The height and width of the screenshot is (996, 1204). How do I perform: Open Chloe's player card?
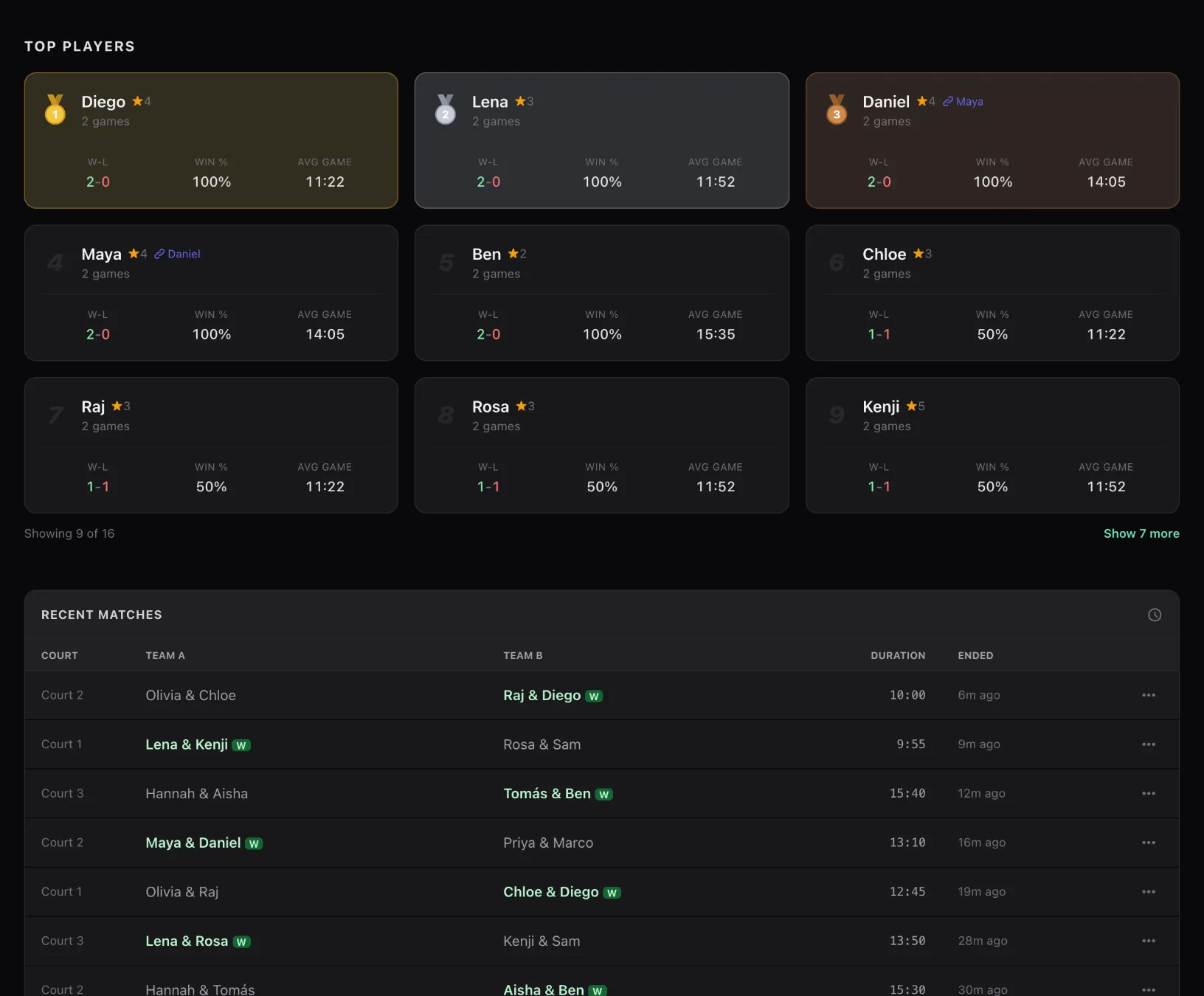tap(992, 293)
